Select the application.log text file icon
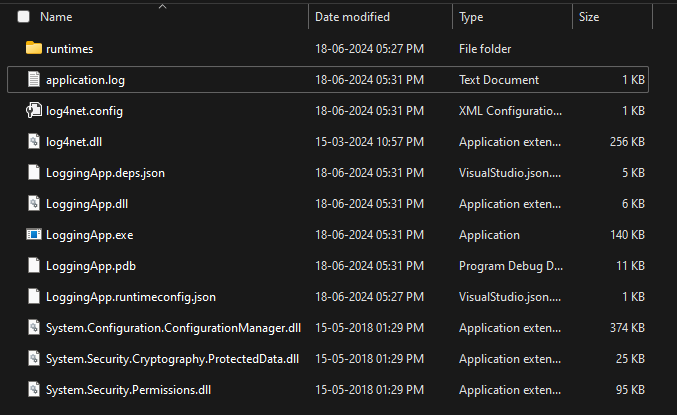Screen dimensions: 677x415 34,79
